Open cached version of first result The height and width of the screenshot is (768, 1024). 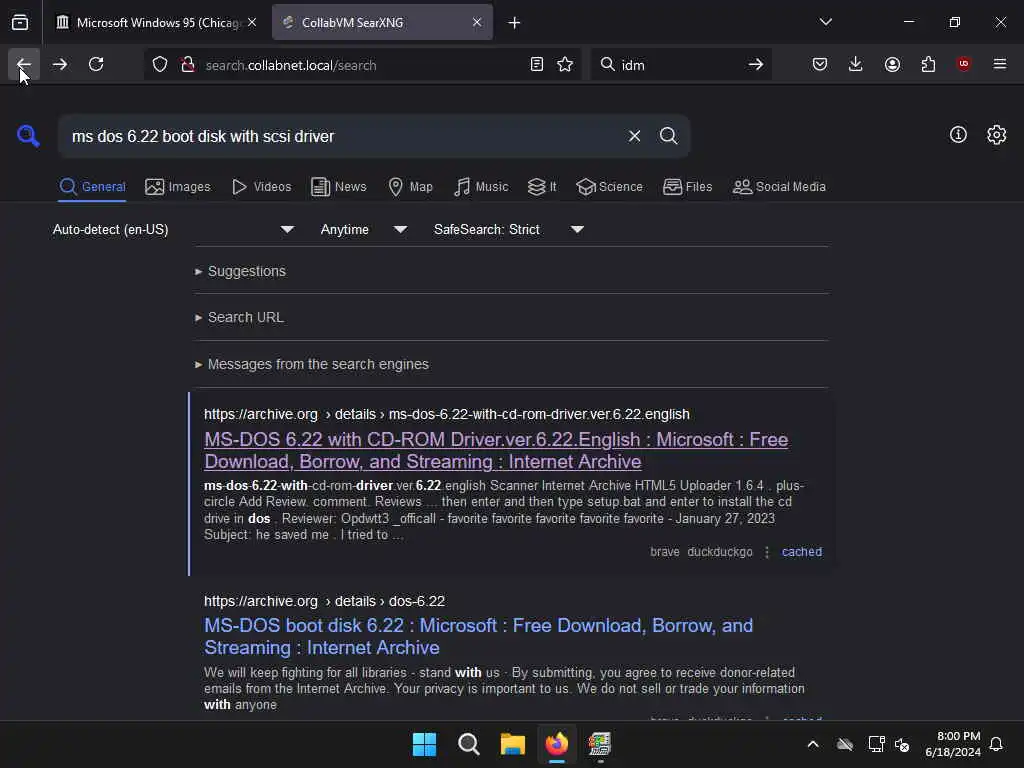pos(801,552)
